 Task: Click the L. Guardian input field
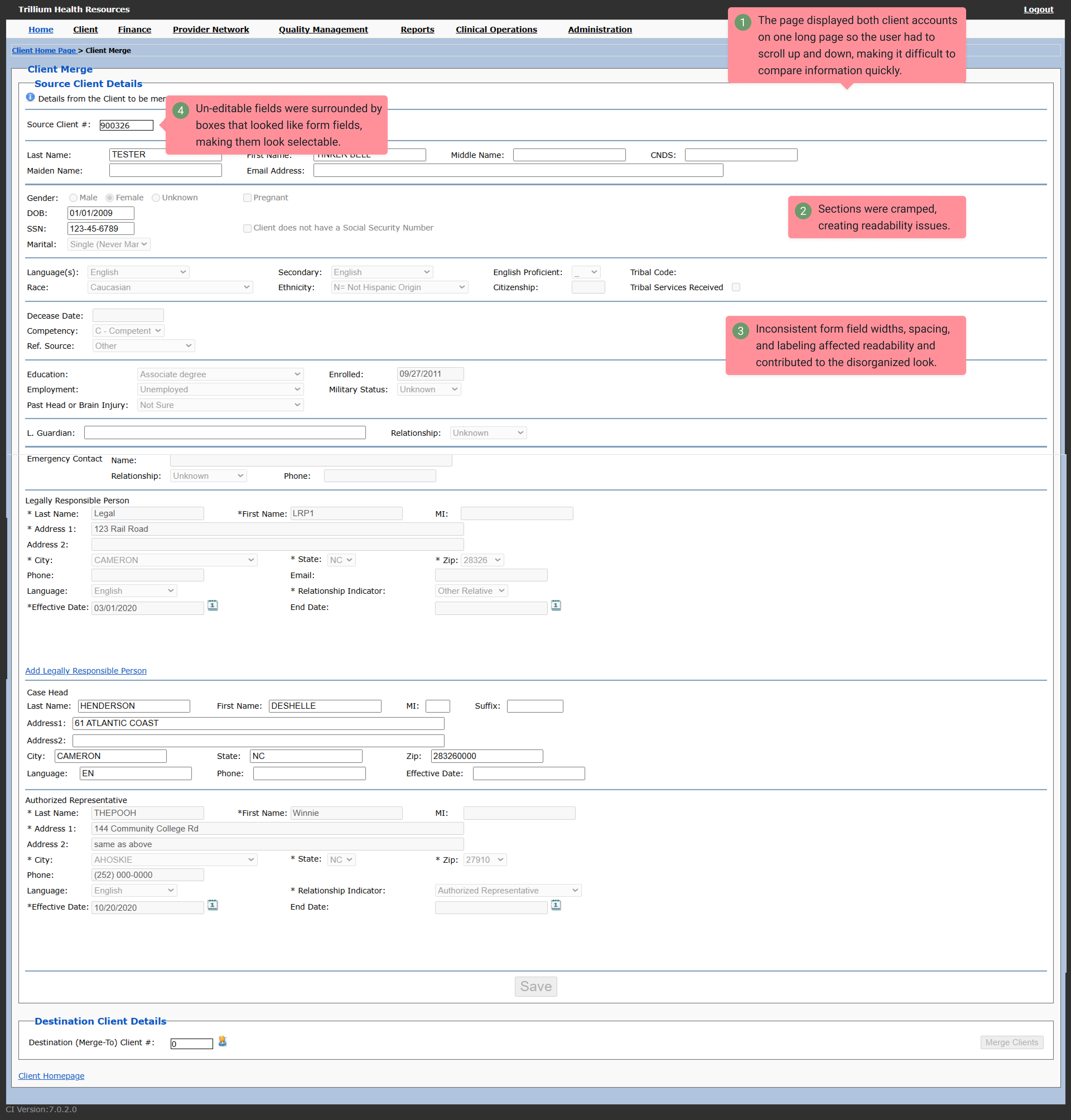(x=225, y=433)
